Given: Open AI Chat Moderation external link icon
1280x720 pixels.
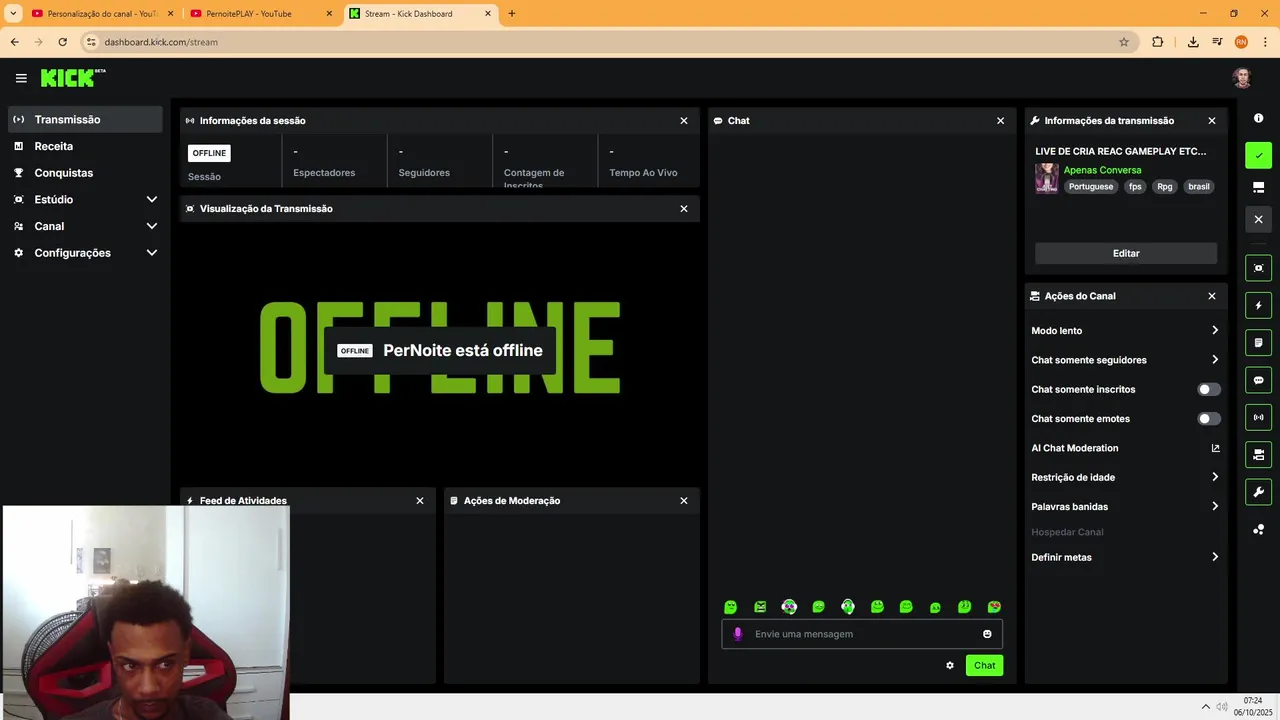Looking at the screenshot, I should (1215, 448).
